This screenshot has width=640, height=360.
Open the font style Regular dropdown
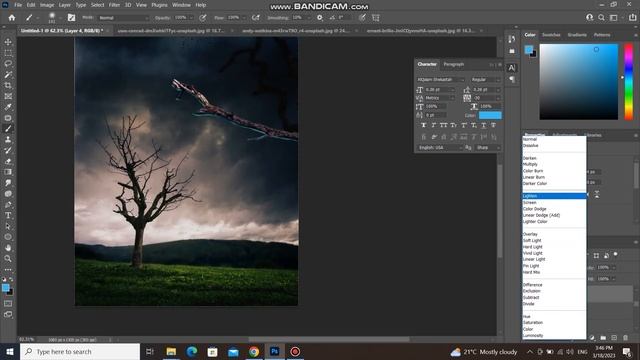click(x=485, y=80)
